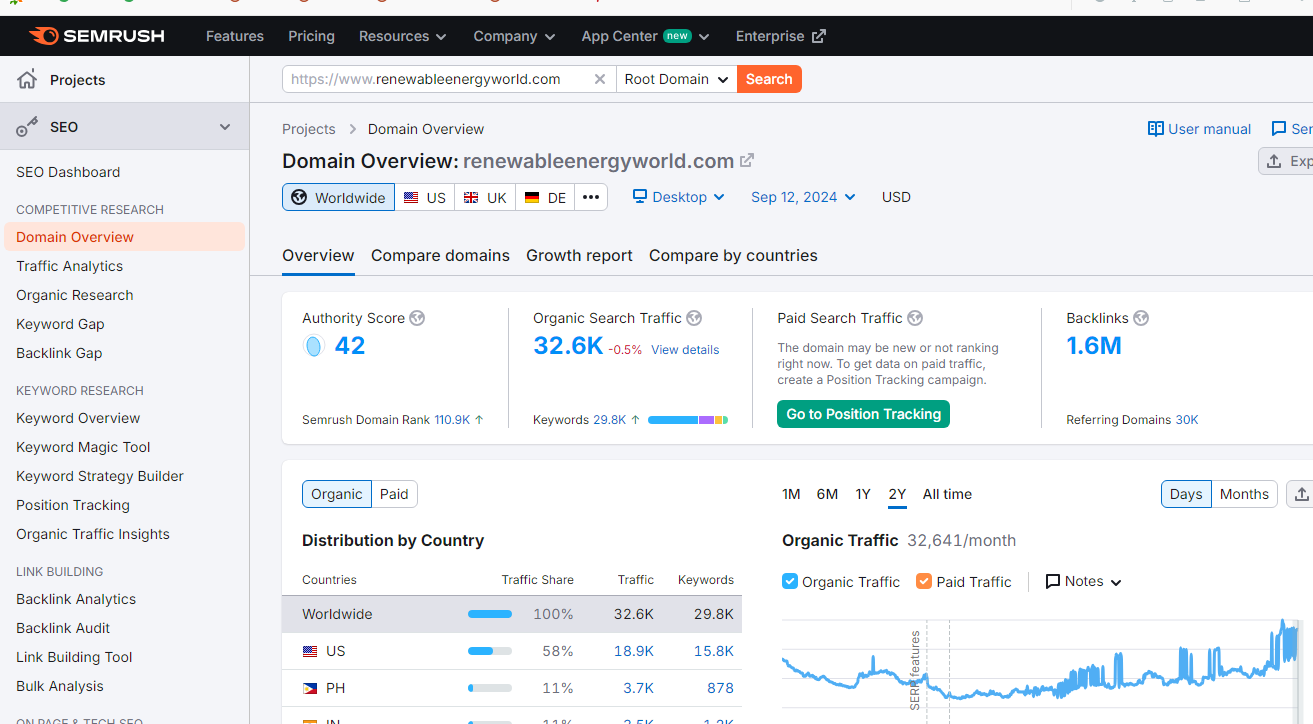
Task: Click the domain URL input field
Action: point(435,79)
